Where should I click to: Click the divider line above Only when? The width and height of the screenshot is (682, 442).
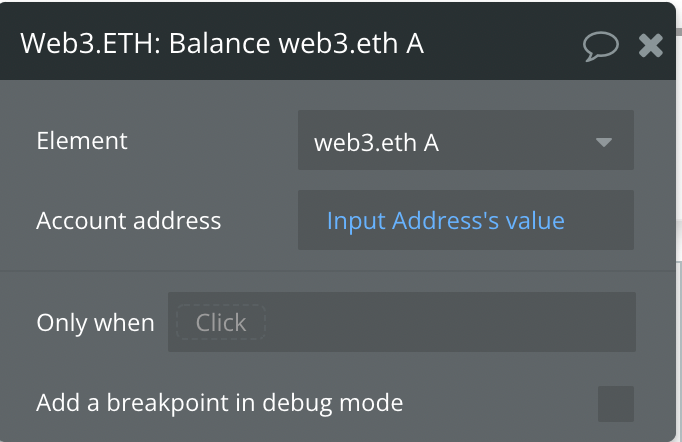click(337, 271)
